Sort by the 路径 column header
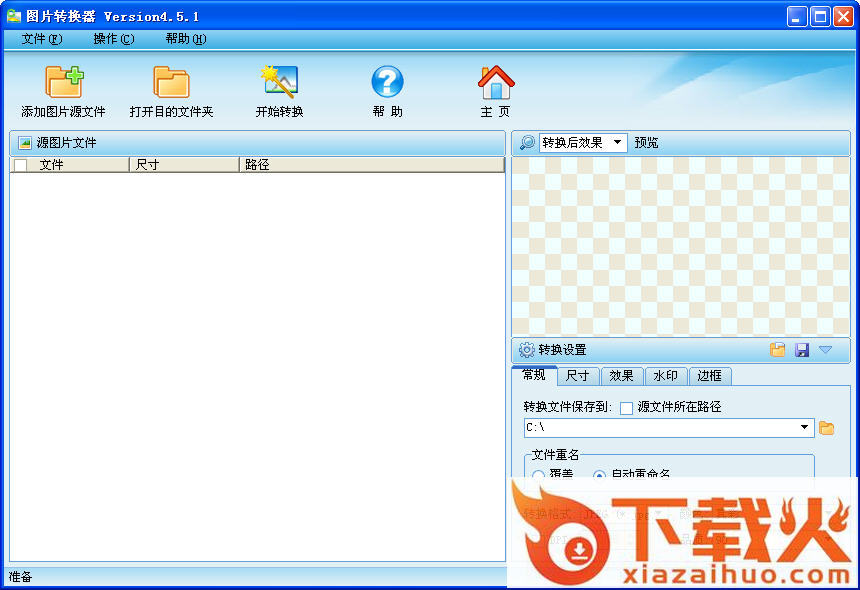This screenshot has height=590, width=860. click(x=372, y=165)
